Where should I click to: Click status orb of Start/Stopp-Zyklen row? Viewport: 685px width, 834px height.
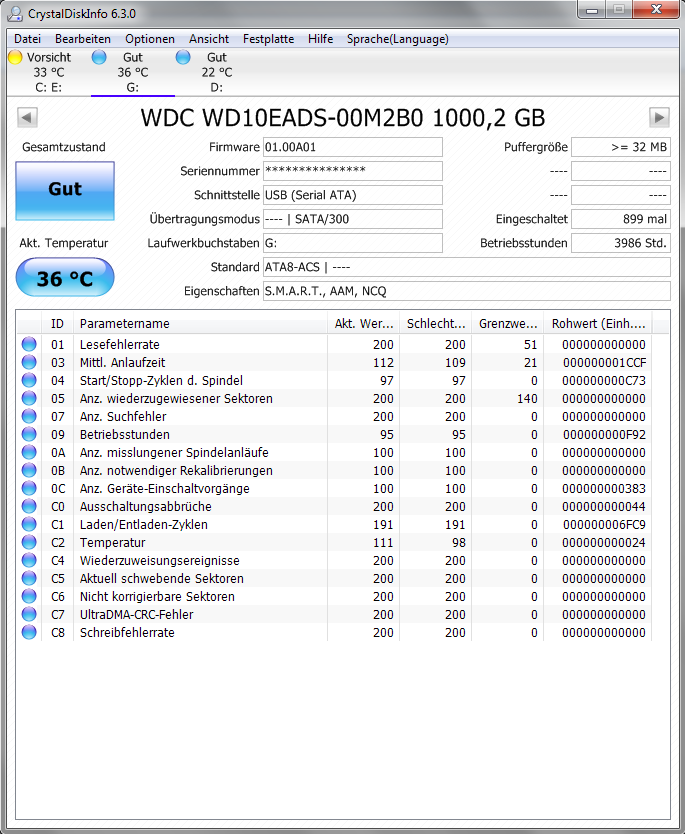point(29,380)
